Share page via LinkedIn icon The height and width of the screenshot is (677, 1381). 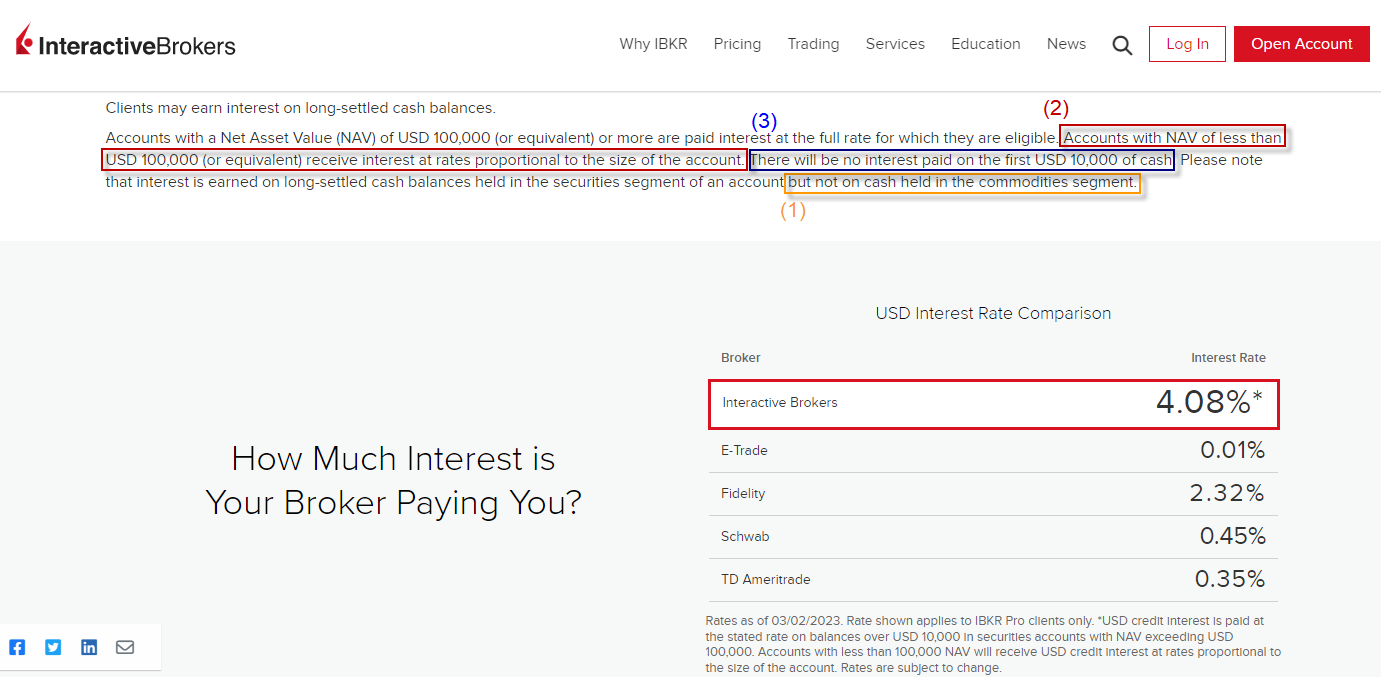tap(89, 647)
